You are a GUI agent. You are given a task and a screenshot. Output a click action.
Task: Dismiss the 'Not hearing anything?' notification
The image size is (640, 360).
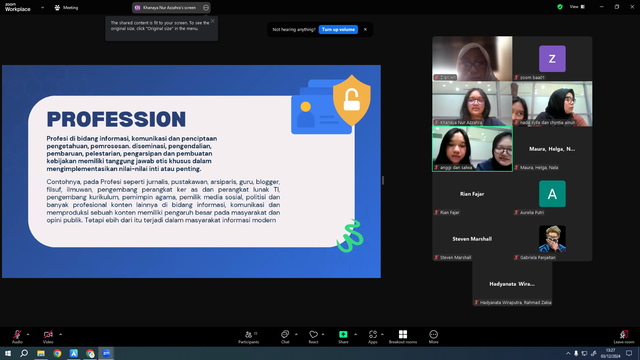(x=365, y=29)
